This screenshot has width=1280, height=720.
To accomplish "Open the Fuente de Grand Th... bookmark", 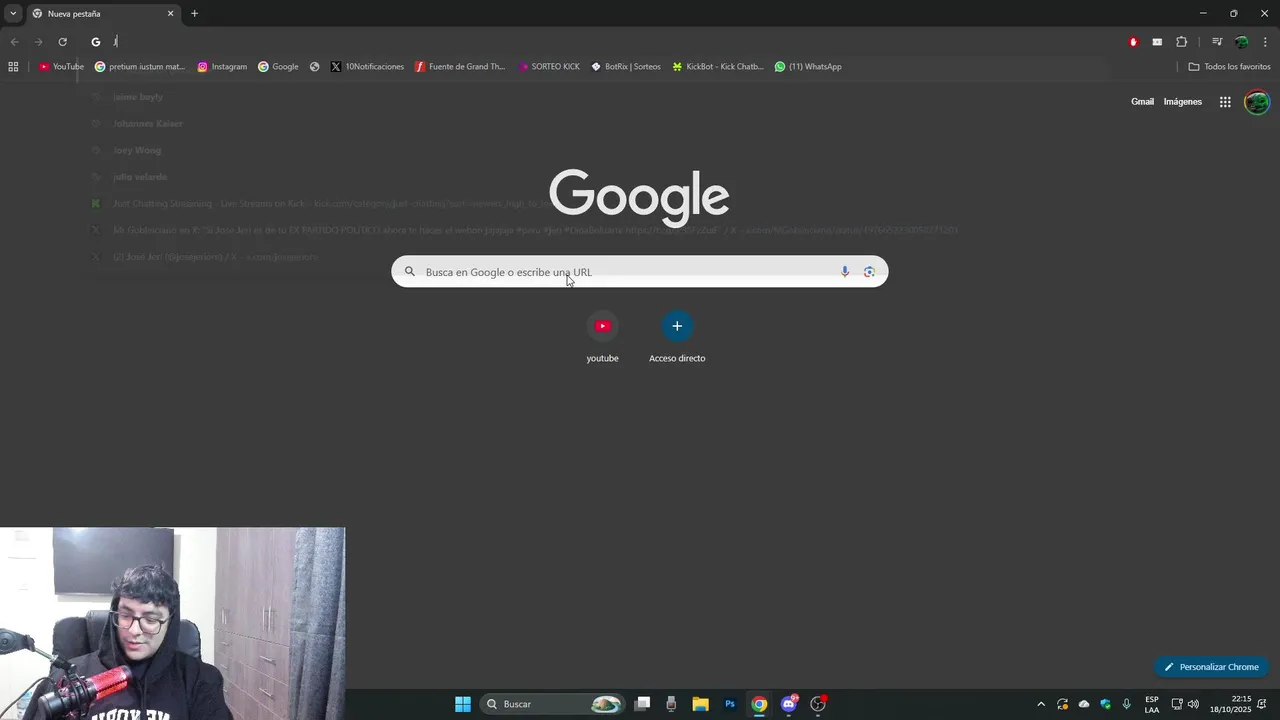I will tap(460, 67).
